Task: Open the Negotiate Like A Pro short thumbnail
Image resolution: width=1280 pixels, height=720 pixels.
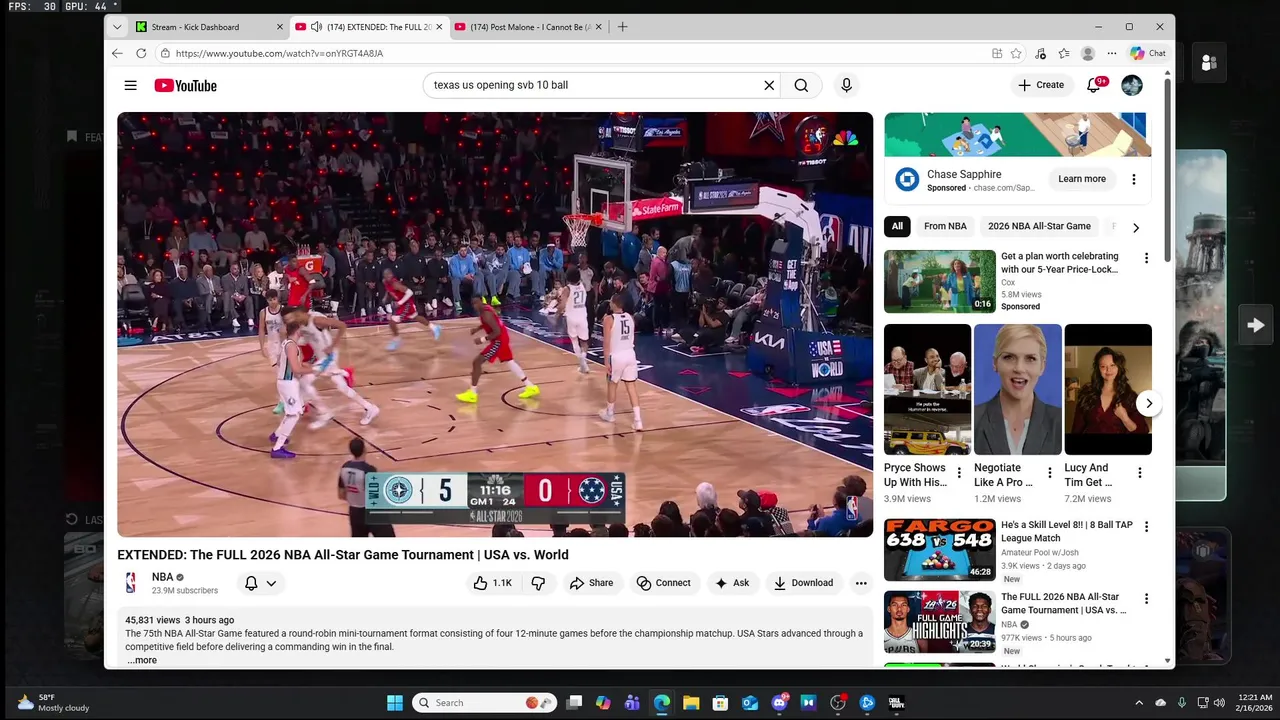Action: click(1018, 389)
